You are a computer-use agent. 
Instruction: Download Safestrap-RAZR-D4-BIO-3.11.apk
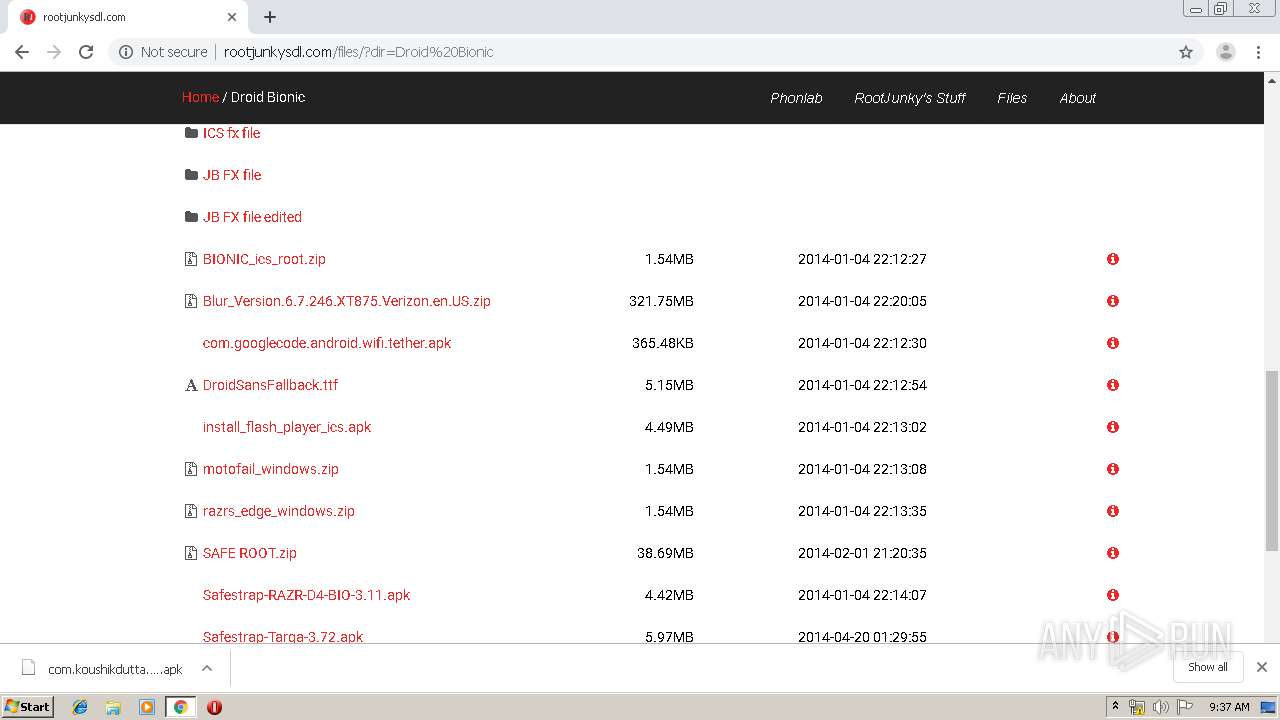pos(306,595)
